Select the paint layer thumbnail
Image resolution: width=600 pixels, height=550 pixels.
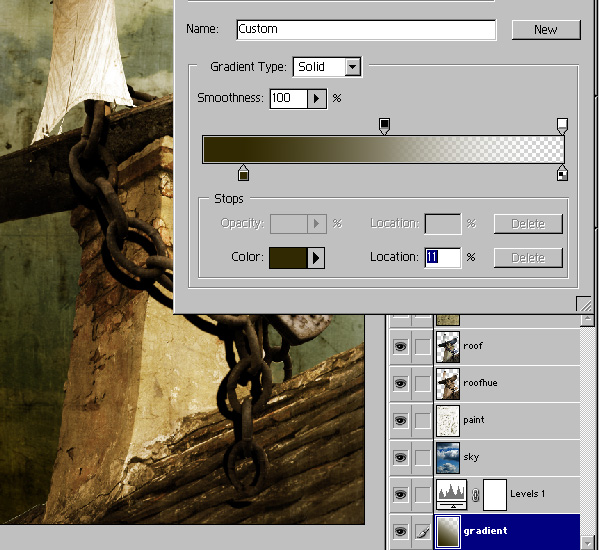point(448,421)
